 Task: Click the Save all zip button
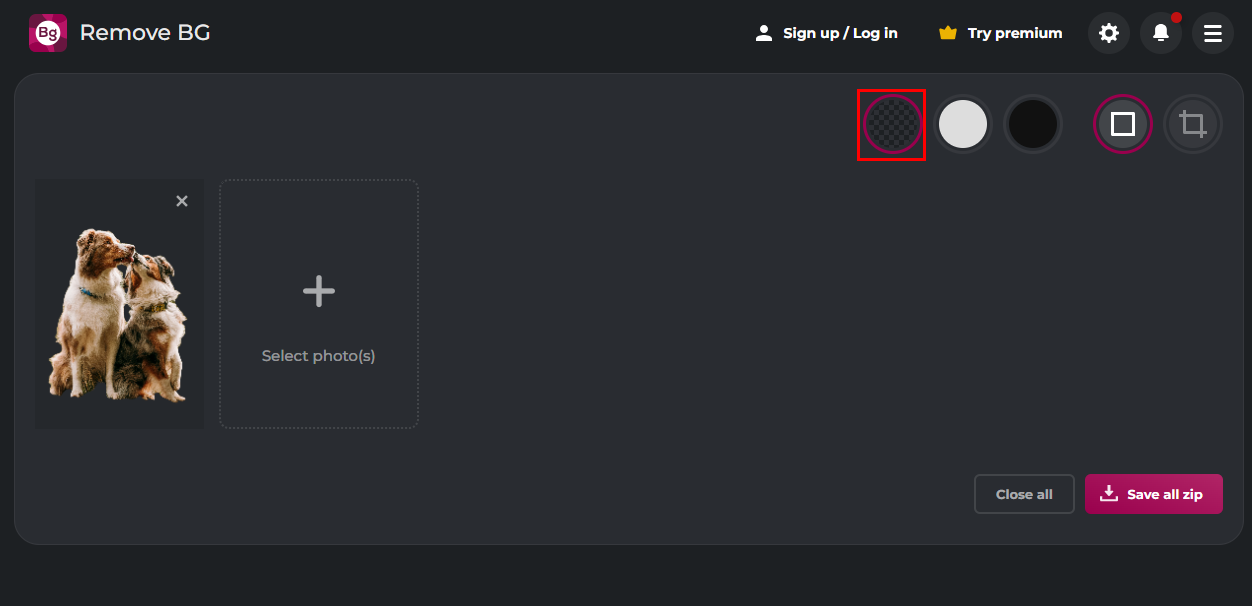coord(1153,494)
